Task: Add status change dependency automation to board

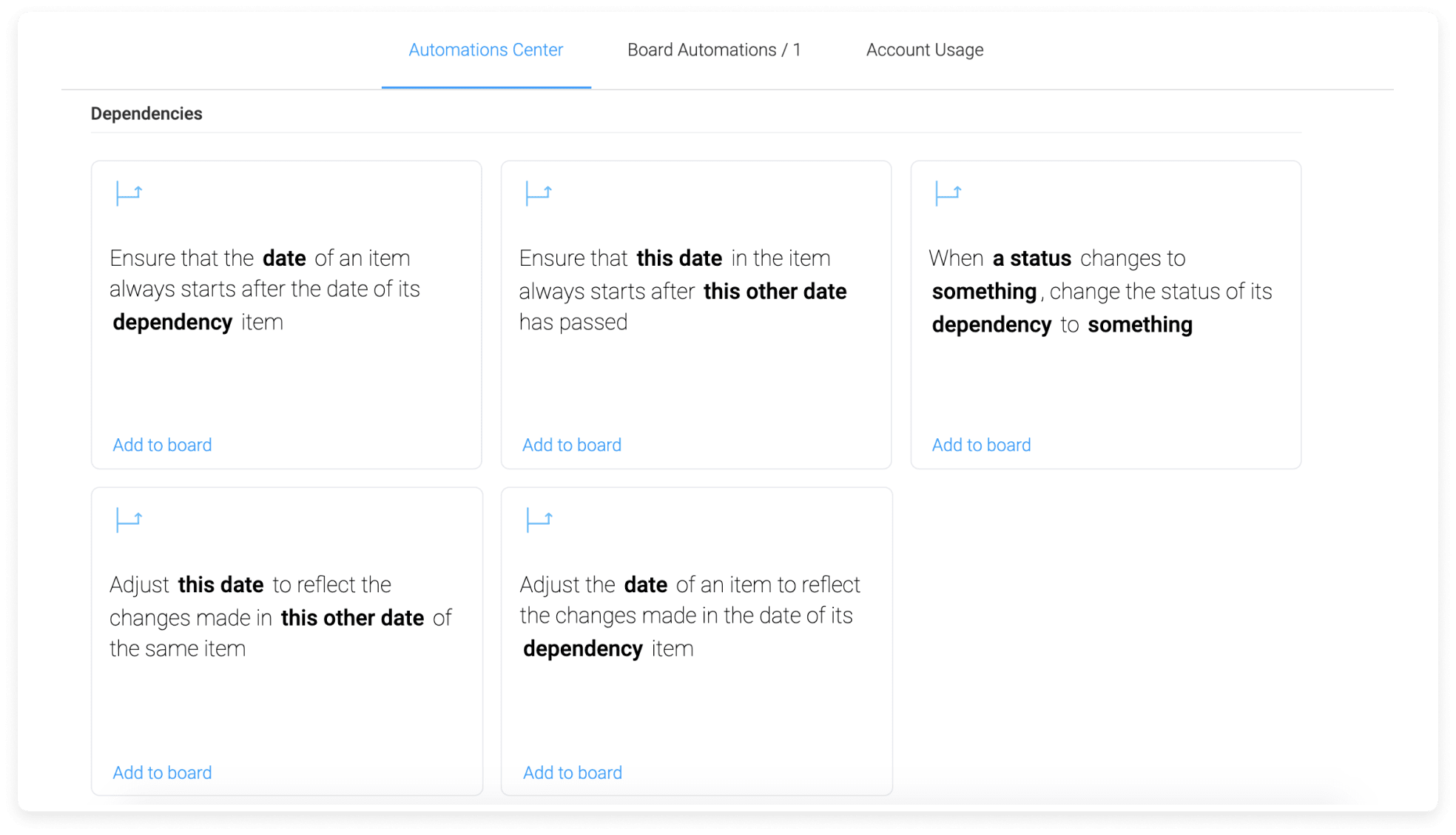Action: point(981,445)
